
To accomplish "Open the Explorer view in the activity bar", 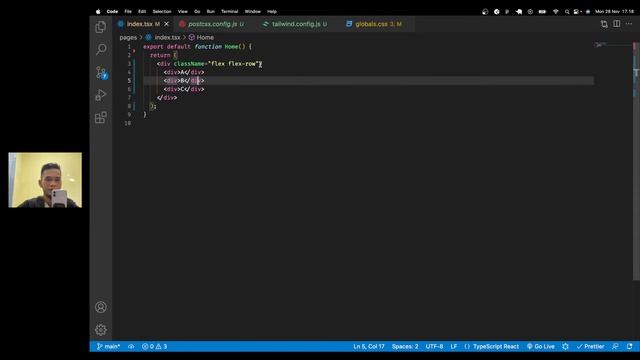I will pyautogui.click(x=101, y=27).
